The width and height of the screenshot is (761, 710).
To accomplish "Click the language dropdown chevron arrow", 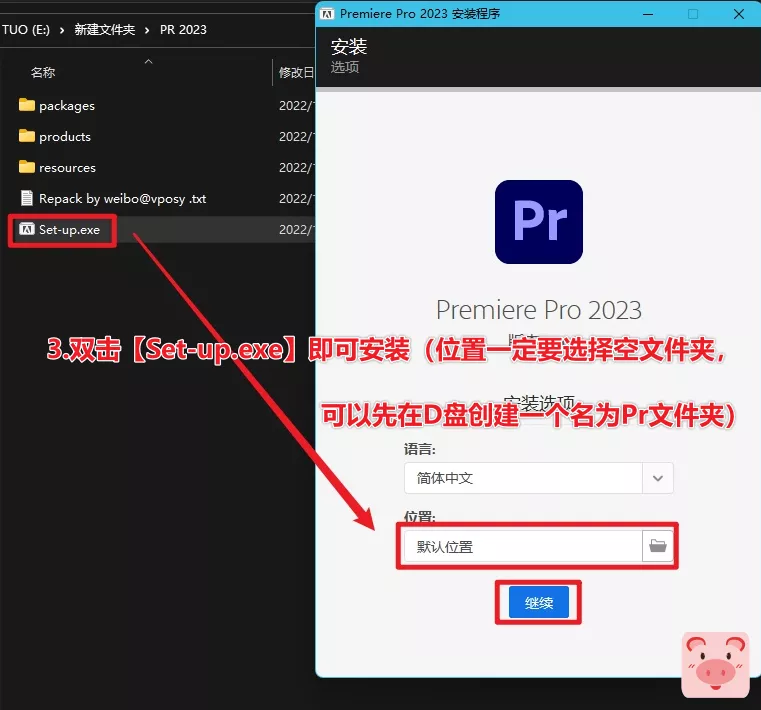I will (658, 478).
